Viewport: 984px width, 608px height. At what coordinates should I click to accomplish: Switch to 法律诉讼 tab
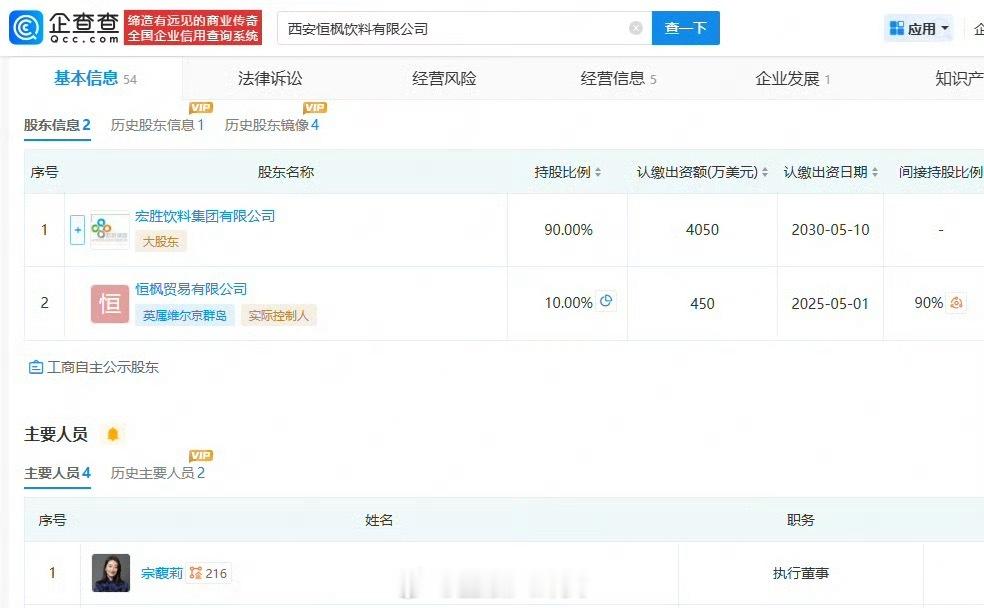point(270,78)
